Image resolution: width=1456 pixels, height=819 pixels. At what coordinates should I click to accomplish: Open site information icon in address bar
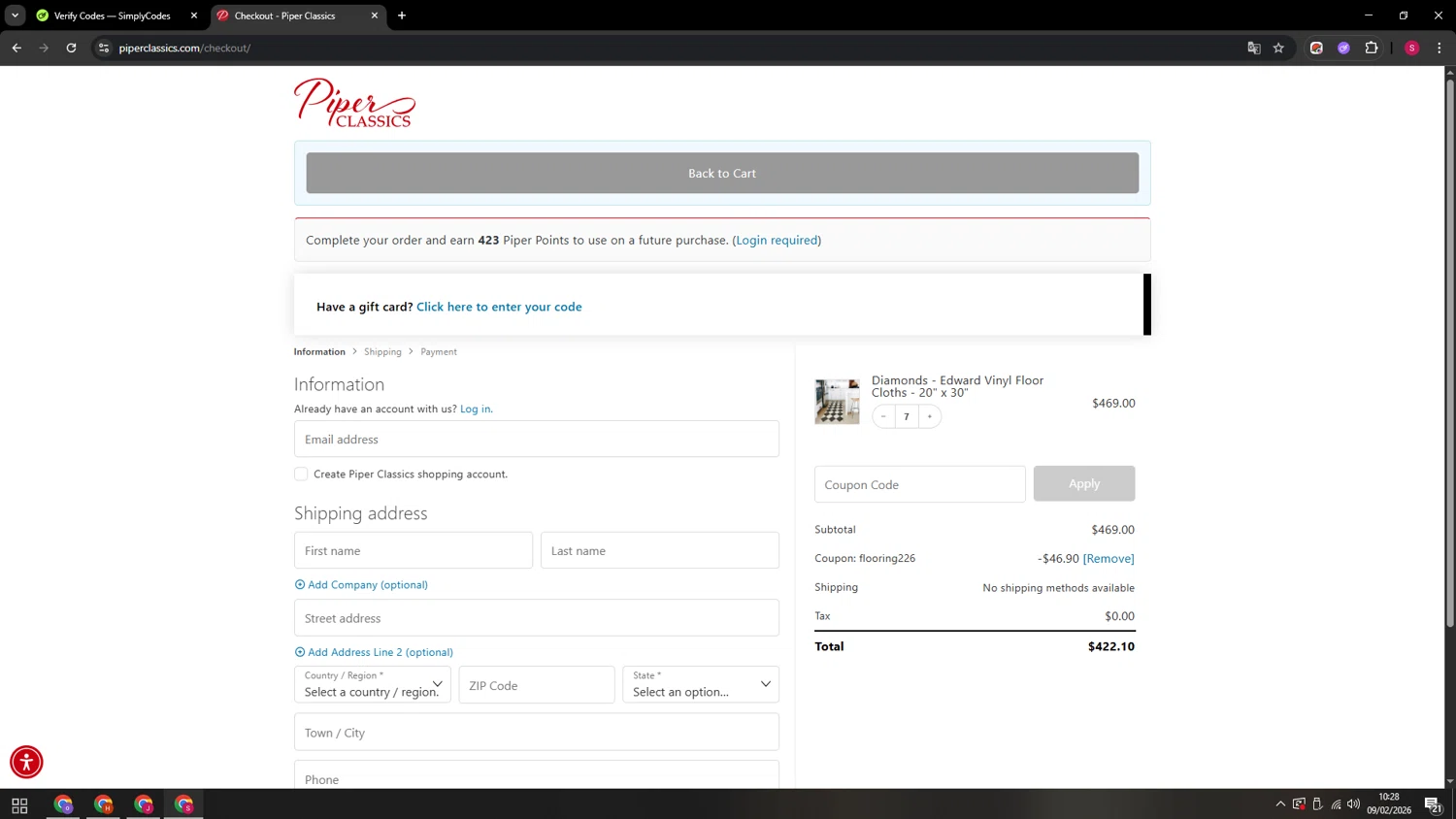point(104,48)
